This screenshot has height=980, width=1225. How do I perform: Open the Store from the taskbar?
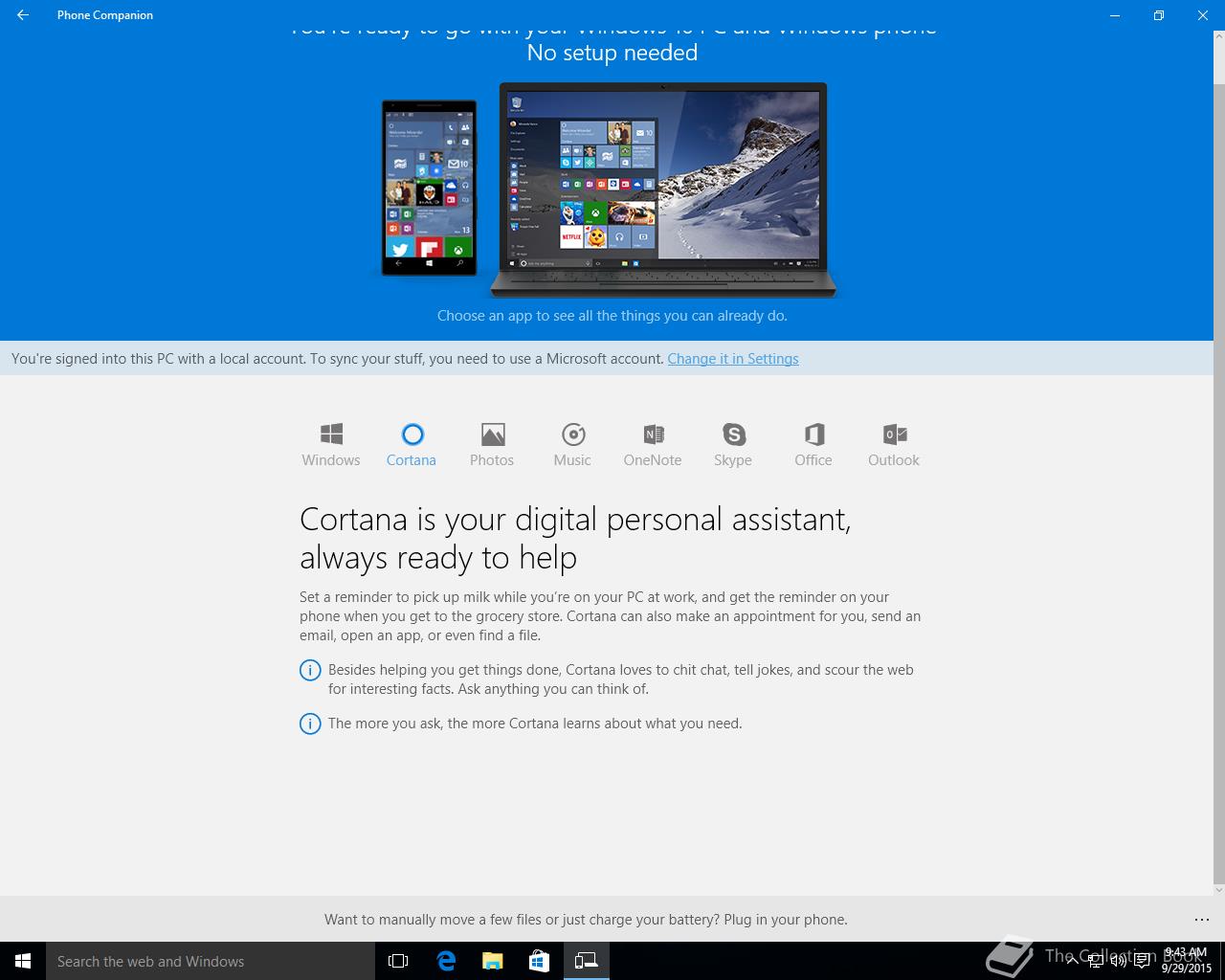[x=539, y=961]
